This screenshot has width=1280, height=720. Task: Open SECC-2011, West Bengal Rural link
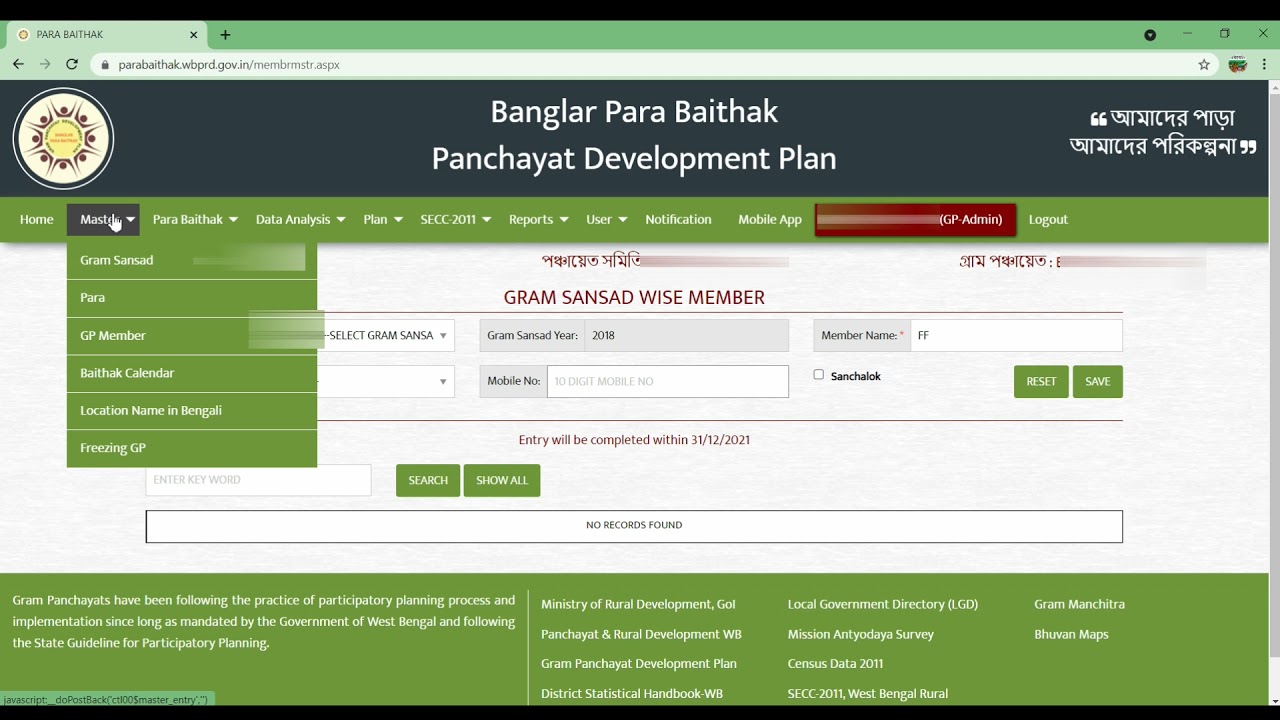click(x=868, y=693)
